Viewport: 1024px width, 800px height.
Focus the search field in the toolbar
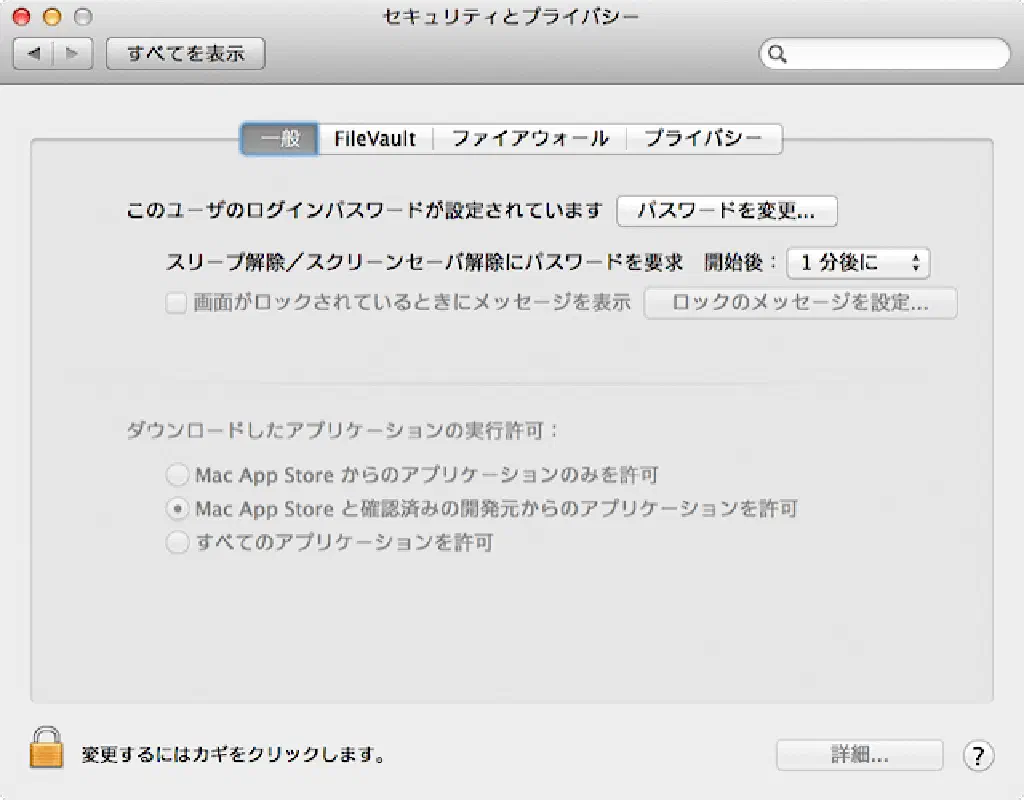(x=890, y=54)
